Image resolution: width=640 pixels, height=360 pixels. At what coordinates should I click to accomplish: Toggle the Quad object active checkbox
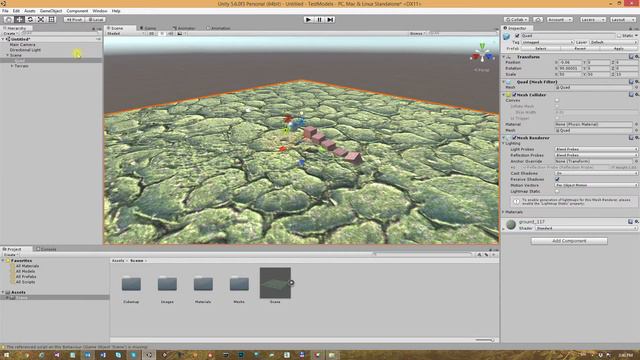tap(517, 36)
